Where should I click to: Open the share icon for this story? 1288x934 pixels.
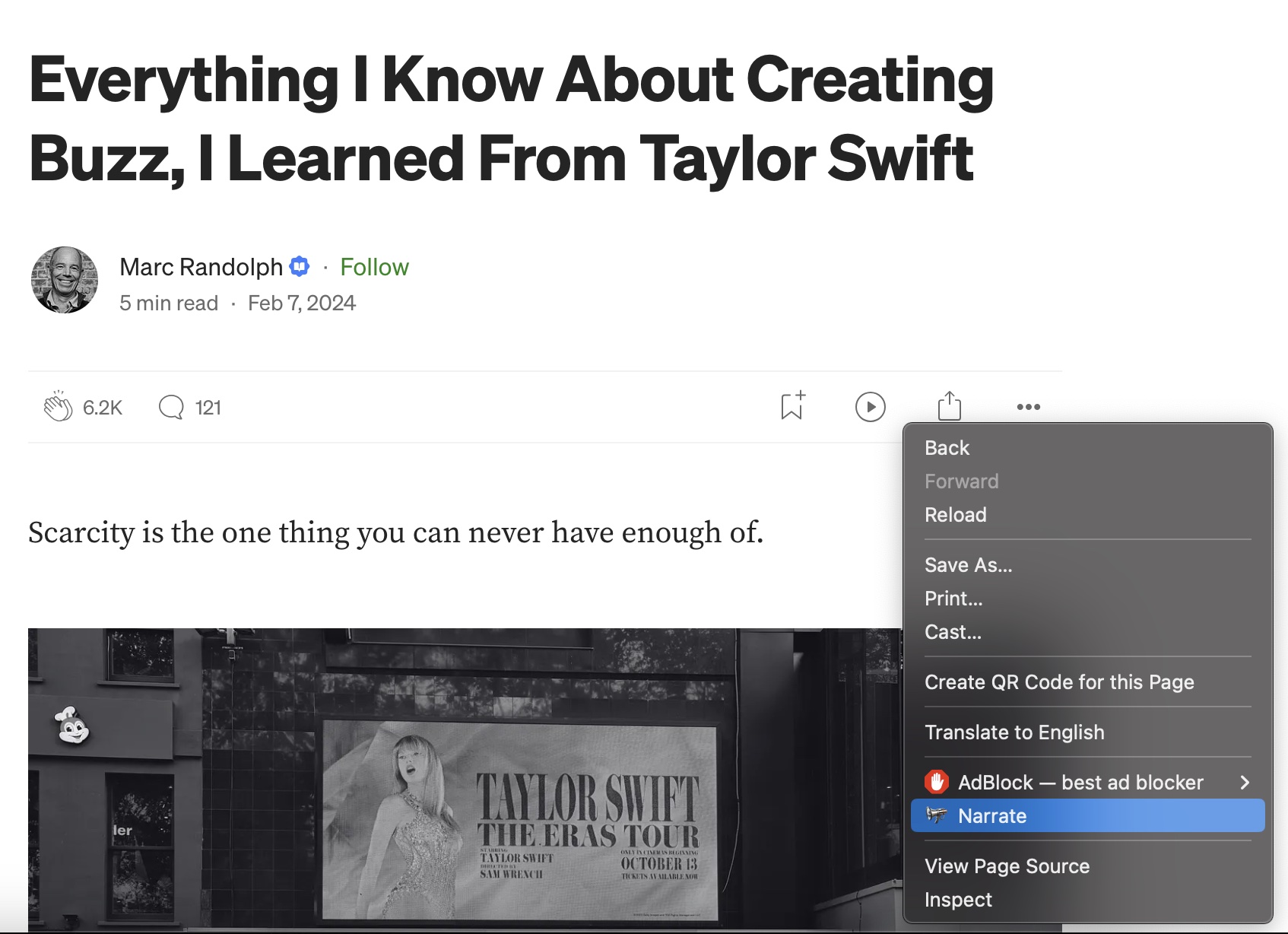point(949,405)
